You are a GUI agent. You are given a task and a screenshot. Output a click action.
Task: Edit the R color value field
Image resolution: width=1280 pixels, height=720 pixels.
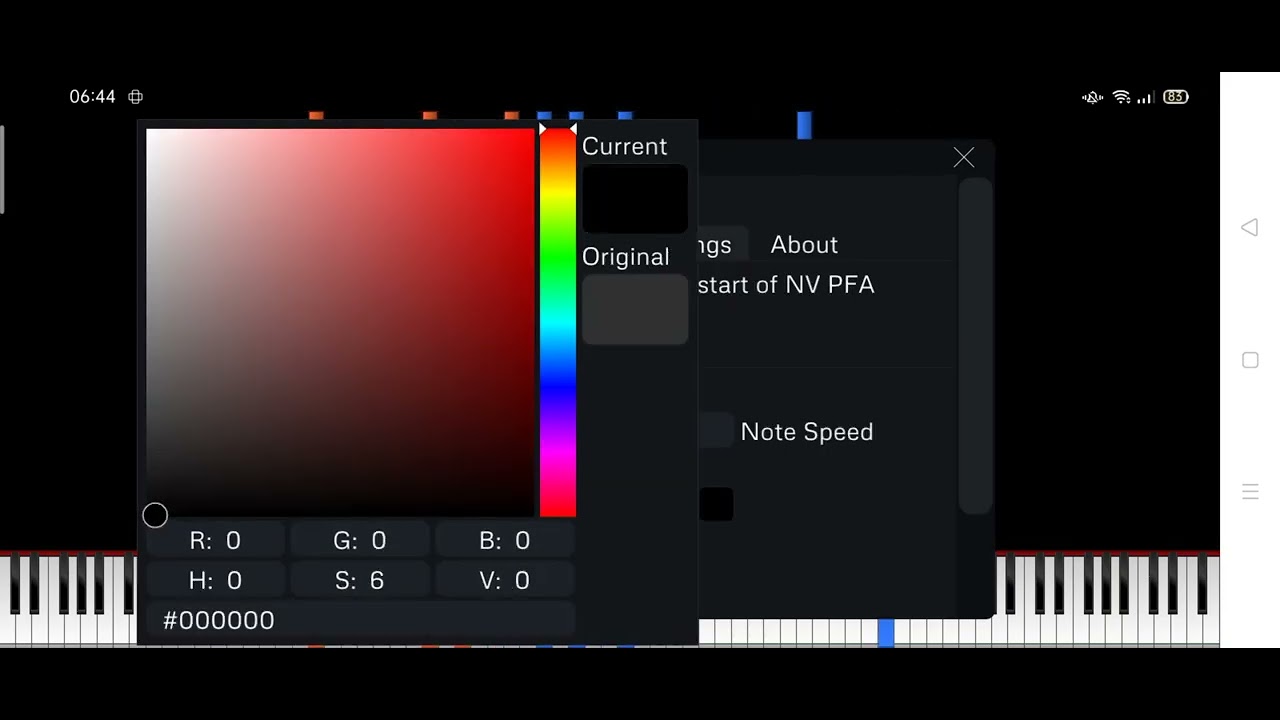(x=215, y=541)
